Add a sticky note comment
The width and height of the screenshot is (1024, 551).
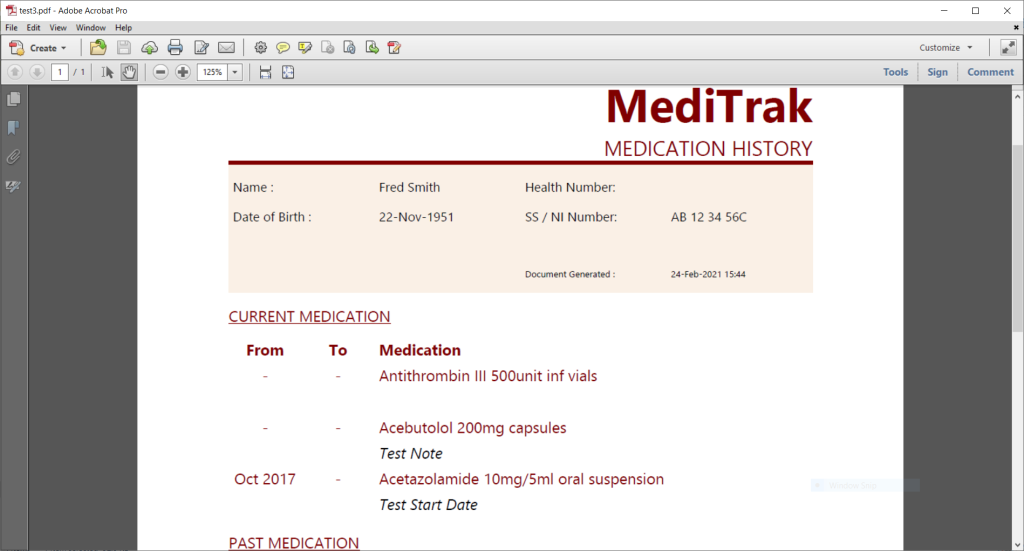(x=283, y=48)
